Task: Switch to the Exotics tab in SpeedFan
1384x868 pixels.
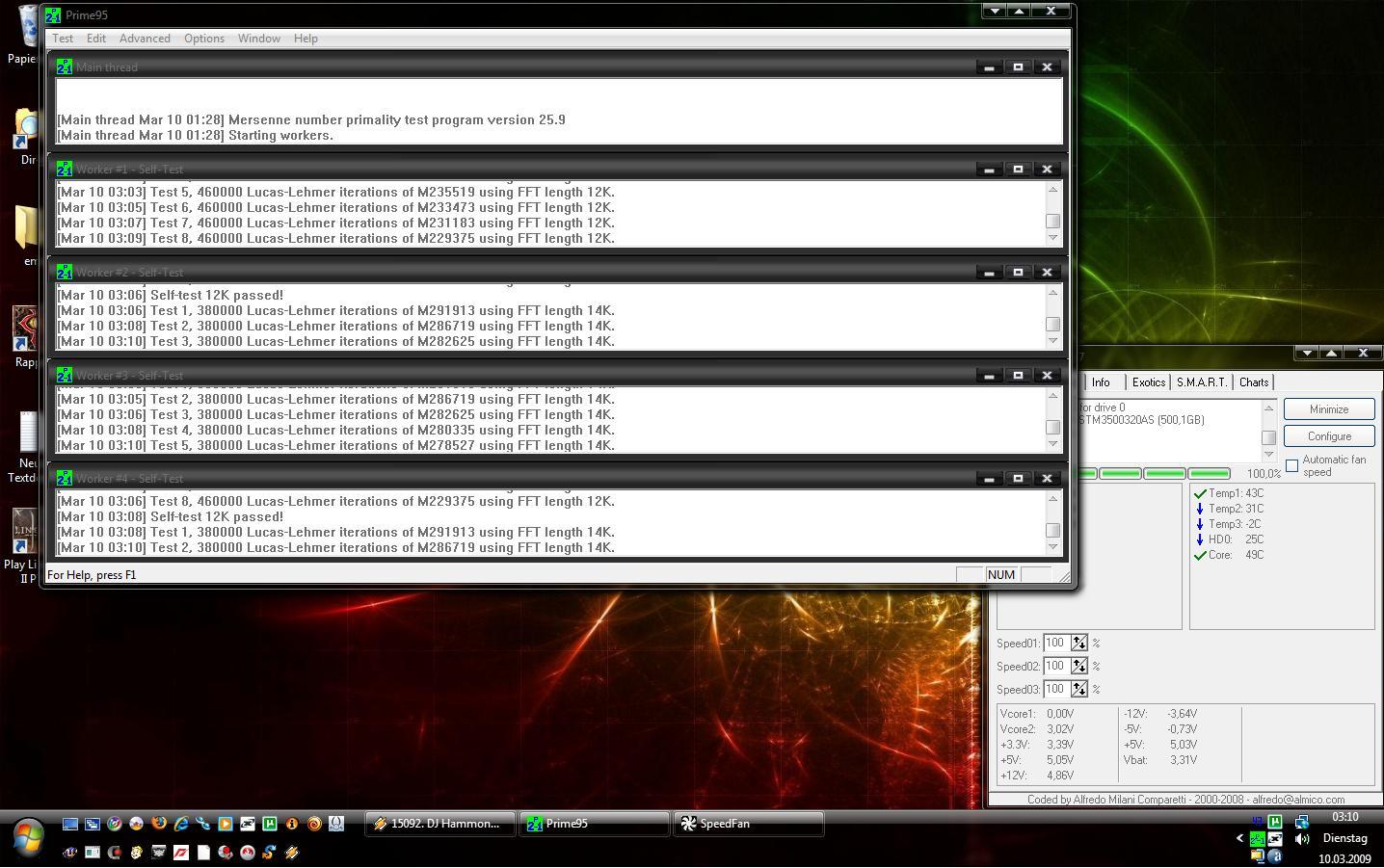Action: point(1148,382)
